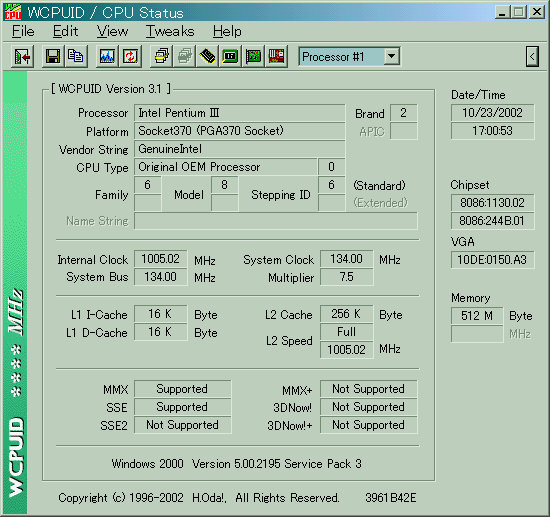Click the grayed-out stacked windows icon
550x517 pixels.
click(x=185, y=56)
